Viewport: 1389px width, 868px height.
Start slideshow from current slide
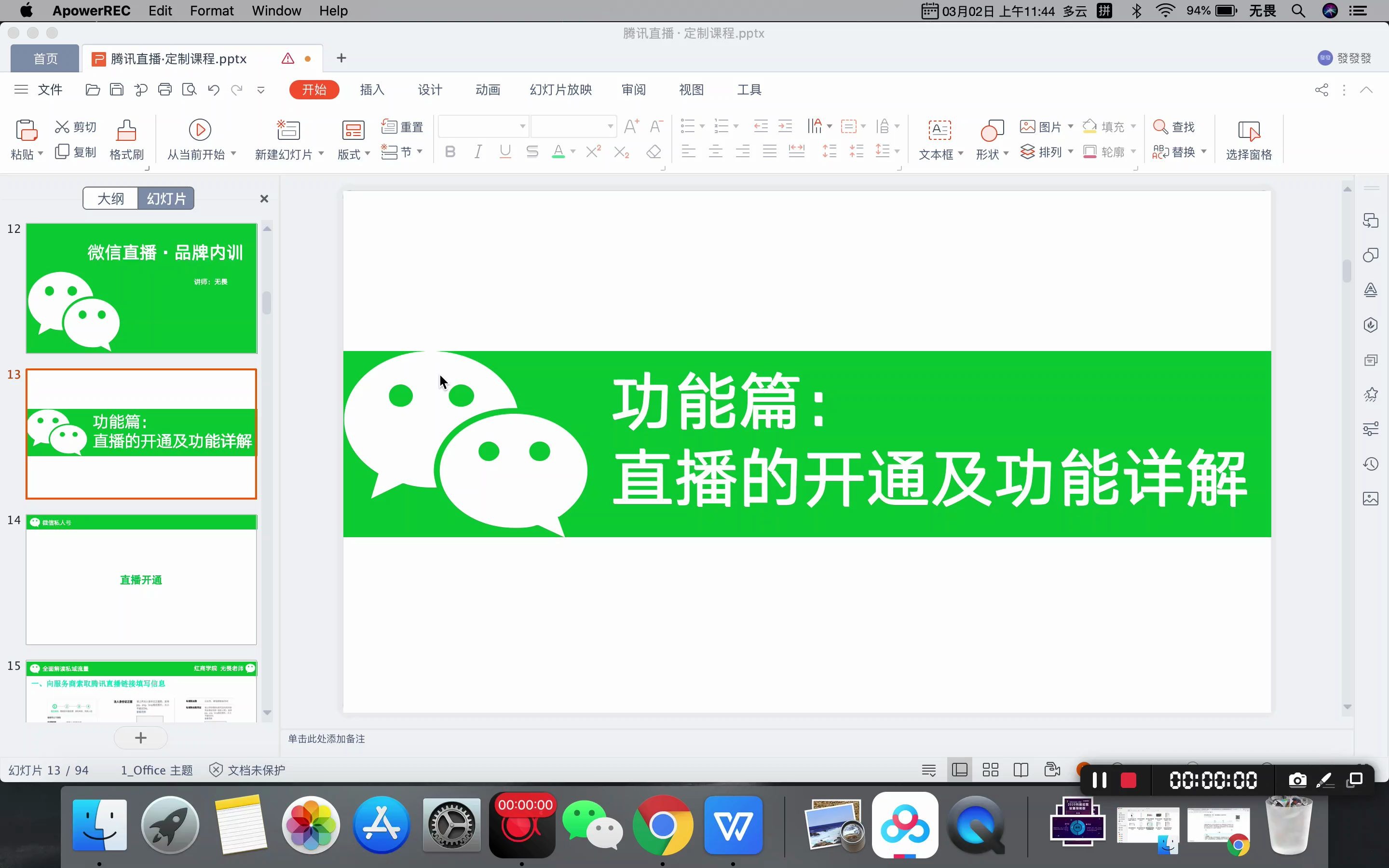click(200, 130)
